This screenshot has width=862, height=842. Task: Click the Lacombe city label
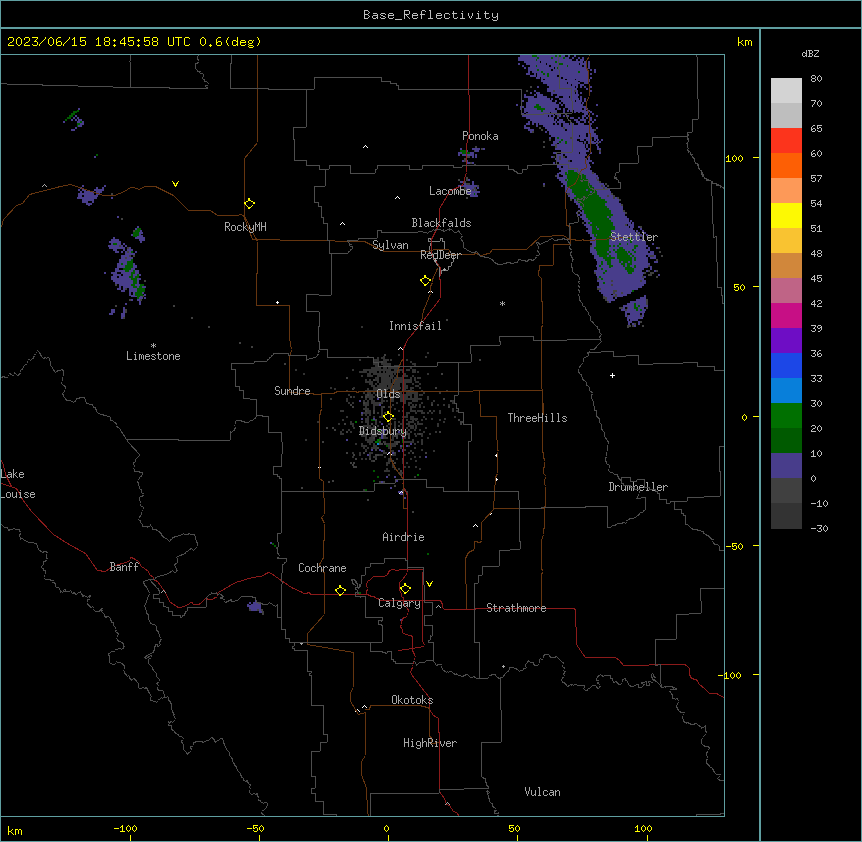point(450,191)
